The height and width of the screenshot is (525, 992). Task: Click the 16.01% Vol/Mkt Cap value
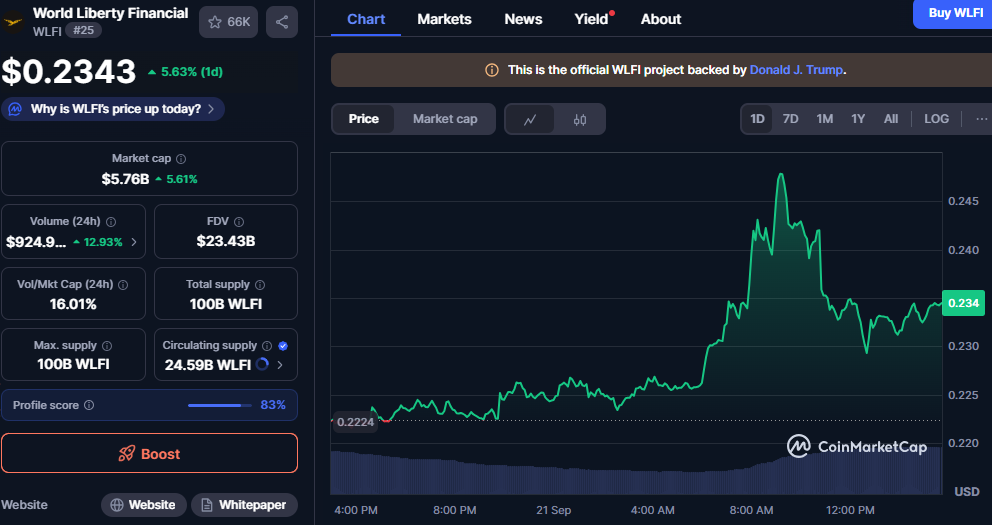73,304
